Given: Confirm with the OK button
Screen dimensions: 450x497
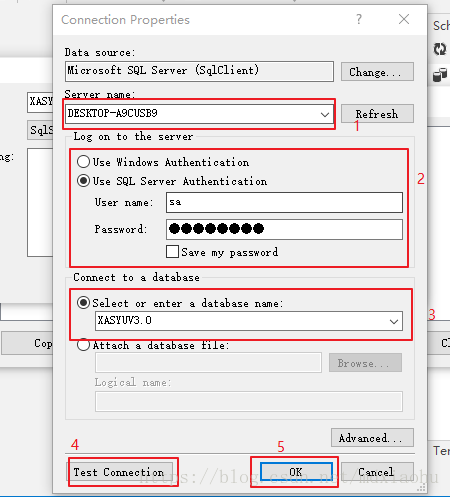Looking at the screenshot, I should click(x=296, y=472).
